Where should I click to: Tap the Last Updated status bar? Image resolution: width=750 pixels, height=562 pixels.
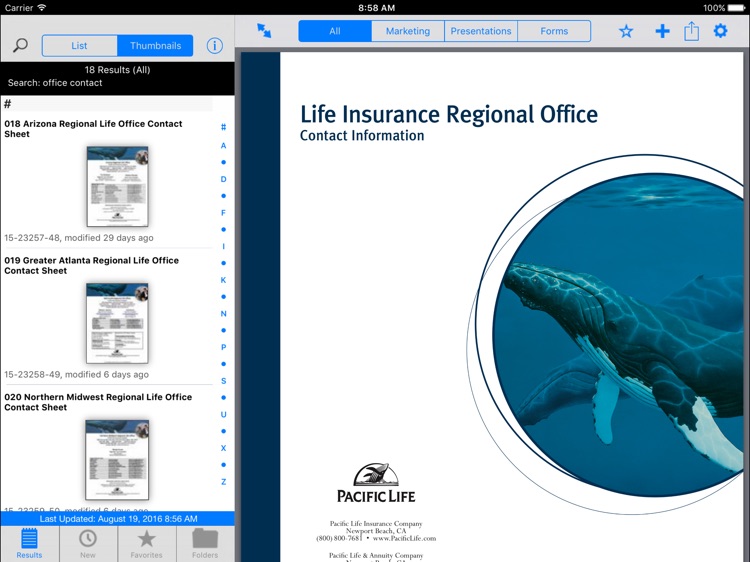tap(118, 518)
